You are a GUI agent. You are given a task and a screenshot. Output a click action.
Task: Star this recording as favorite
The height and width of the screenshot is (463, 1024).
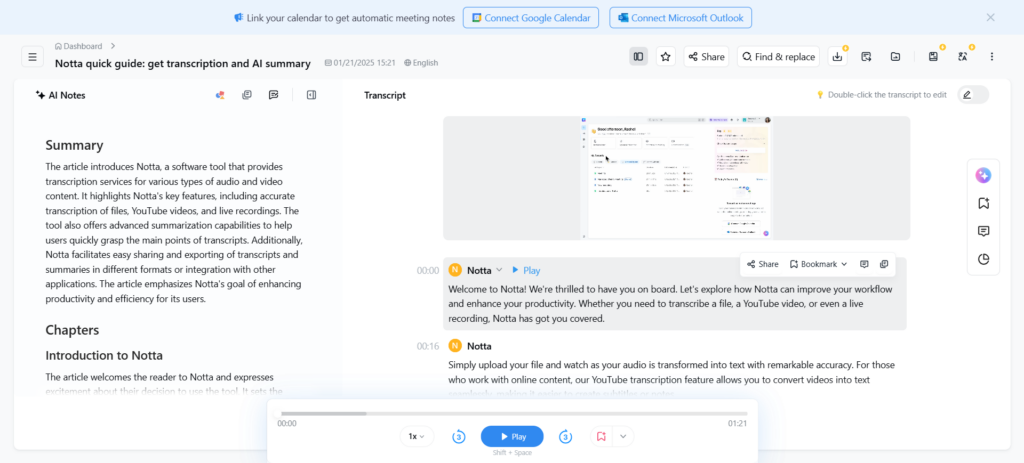pyautogui.click(x=665, y=57)
